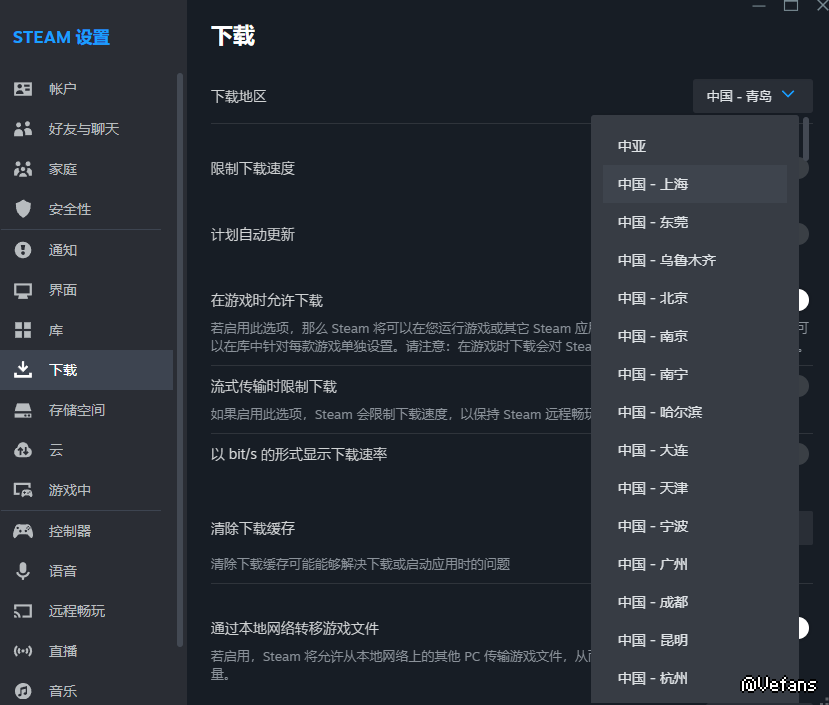Open the 好友与聊天 settings section

pos(87,129)
